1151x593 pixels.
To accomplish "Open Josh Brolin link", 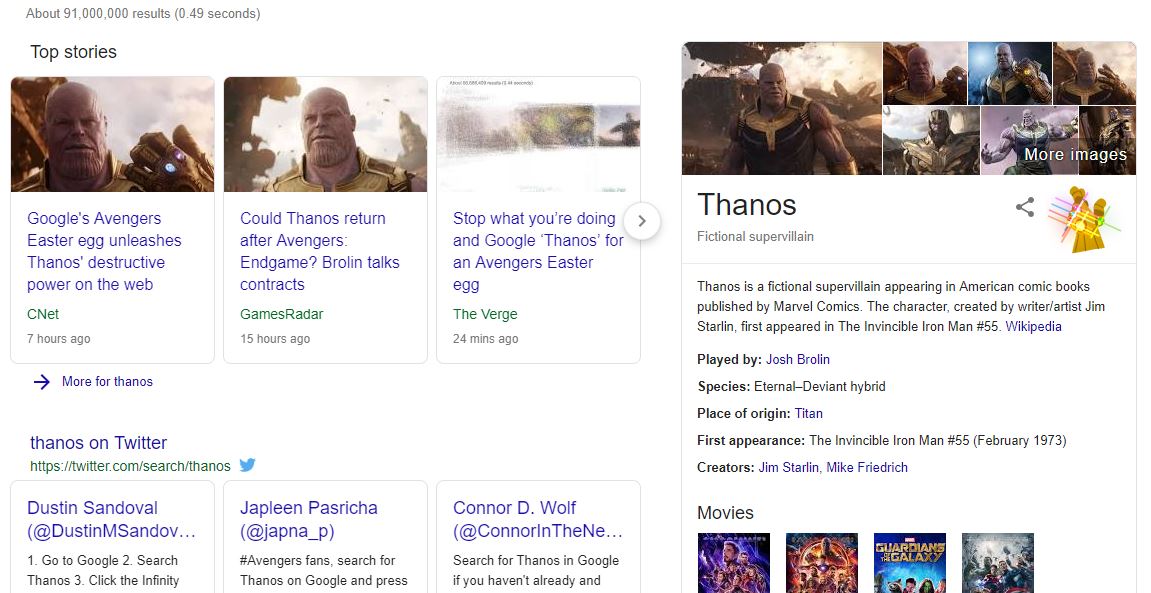I will [798, 360].
